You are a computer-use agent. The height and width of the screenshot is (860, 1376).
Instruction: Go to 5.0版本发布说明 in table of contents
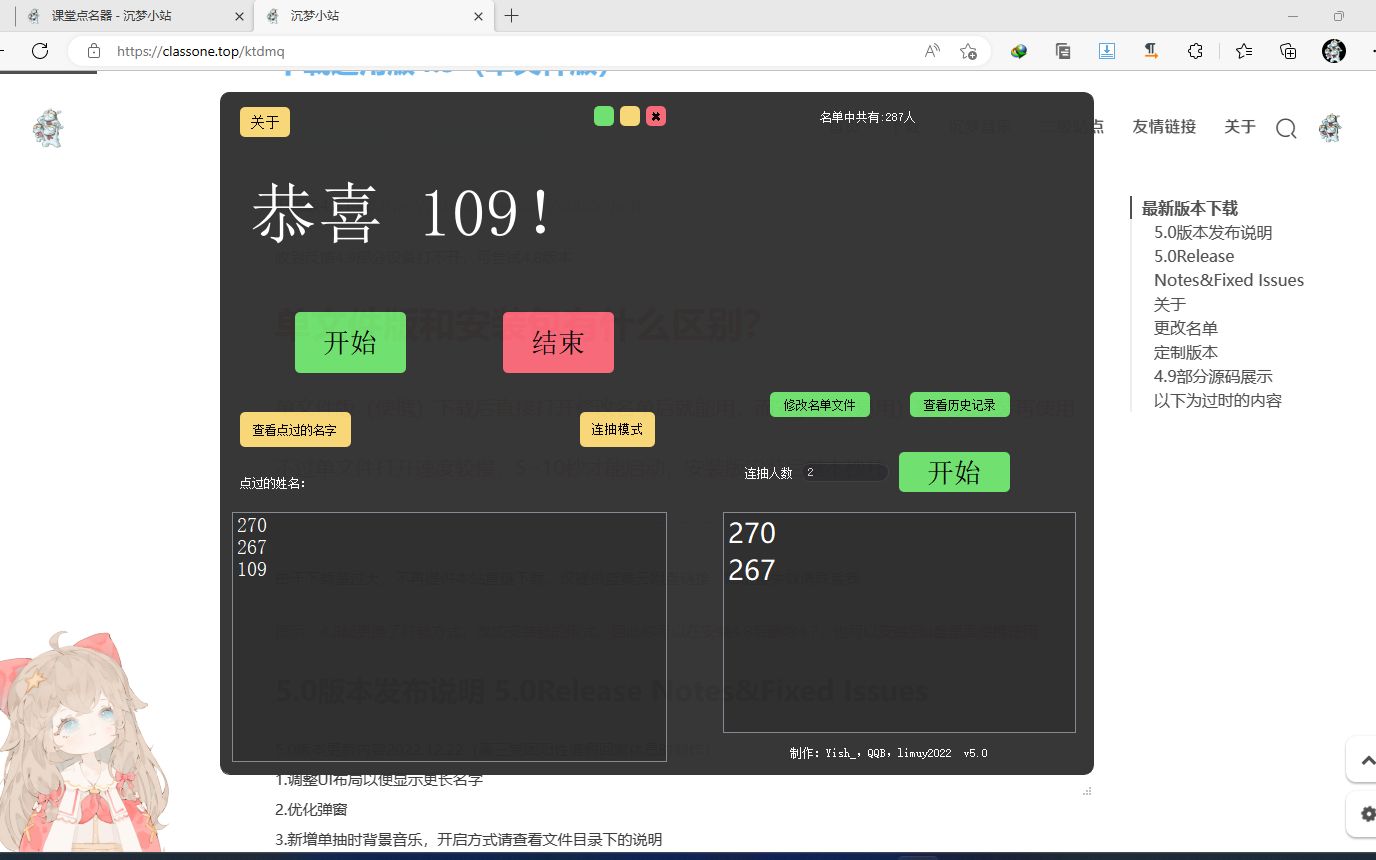[1213, 232]
